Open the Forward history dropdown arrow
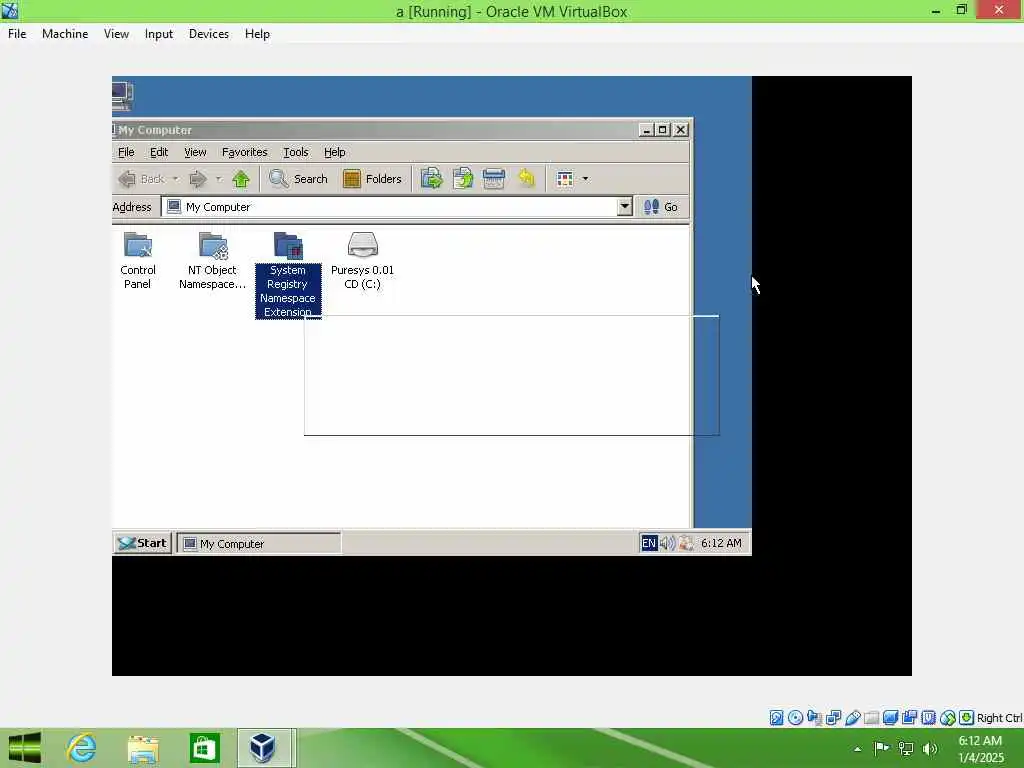This screenshot has height=768, width=1024. (219, 179)
